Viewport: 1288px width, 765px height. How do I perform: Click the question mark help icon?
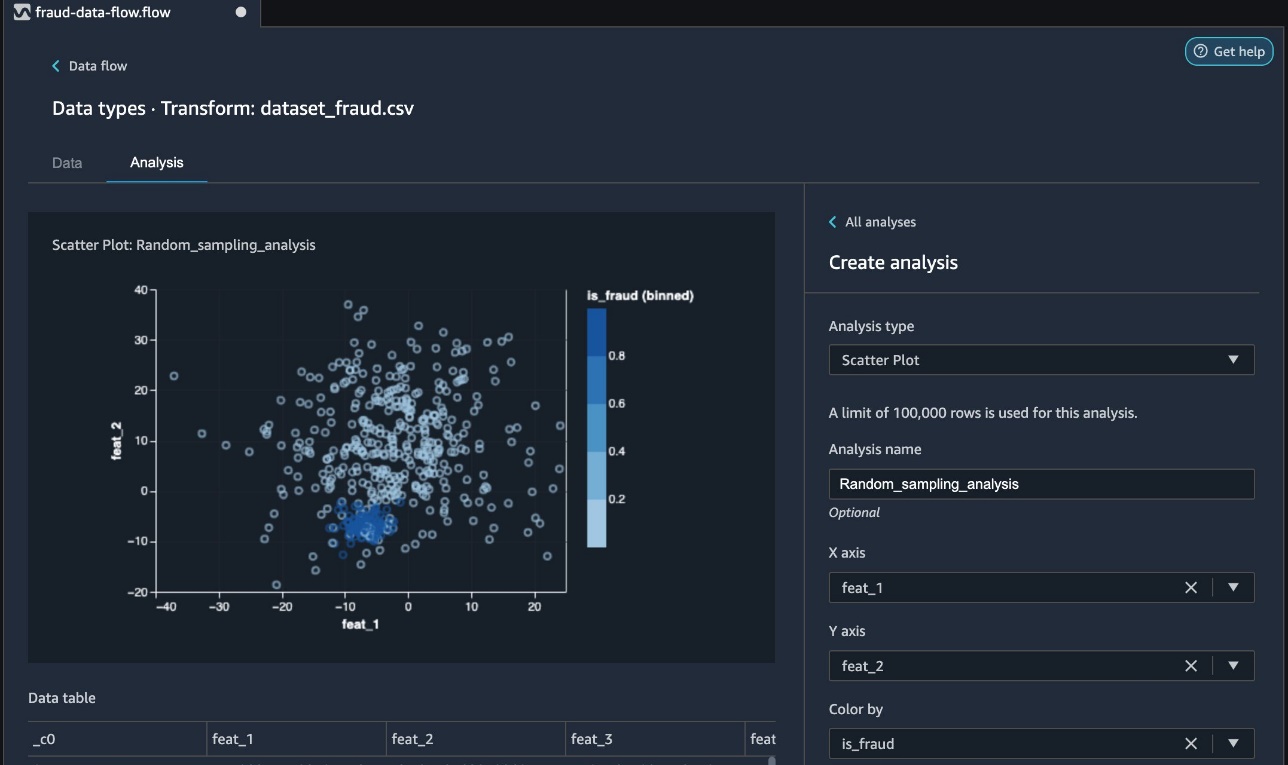click(x=1201, y=51)
